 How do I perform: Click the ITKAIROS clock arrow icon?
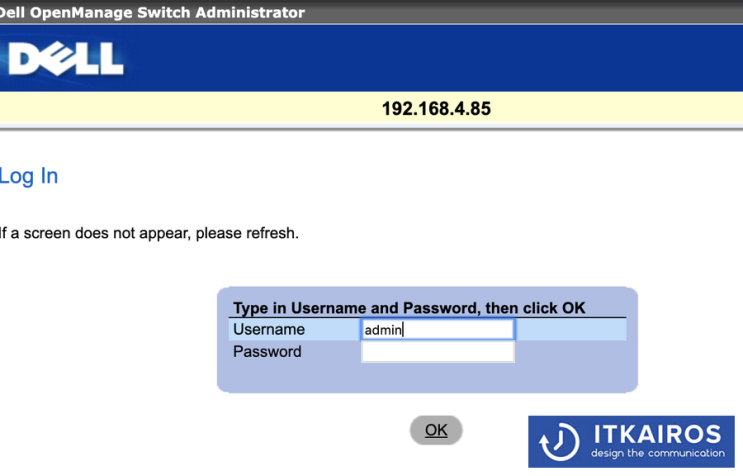click(559, 441)
